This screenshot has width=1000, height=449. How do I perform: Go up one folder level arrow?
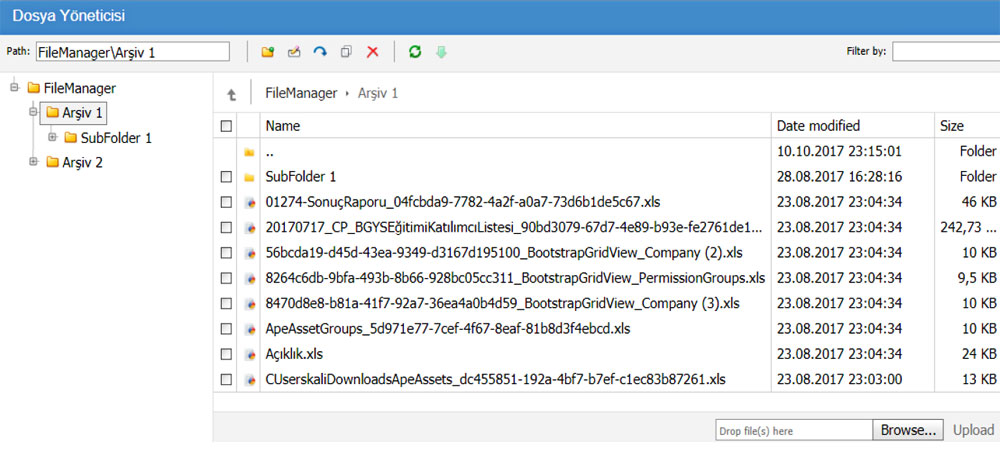pyautogui.click(x=232, y=94)
